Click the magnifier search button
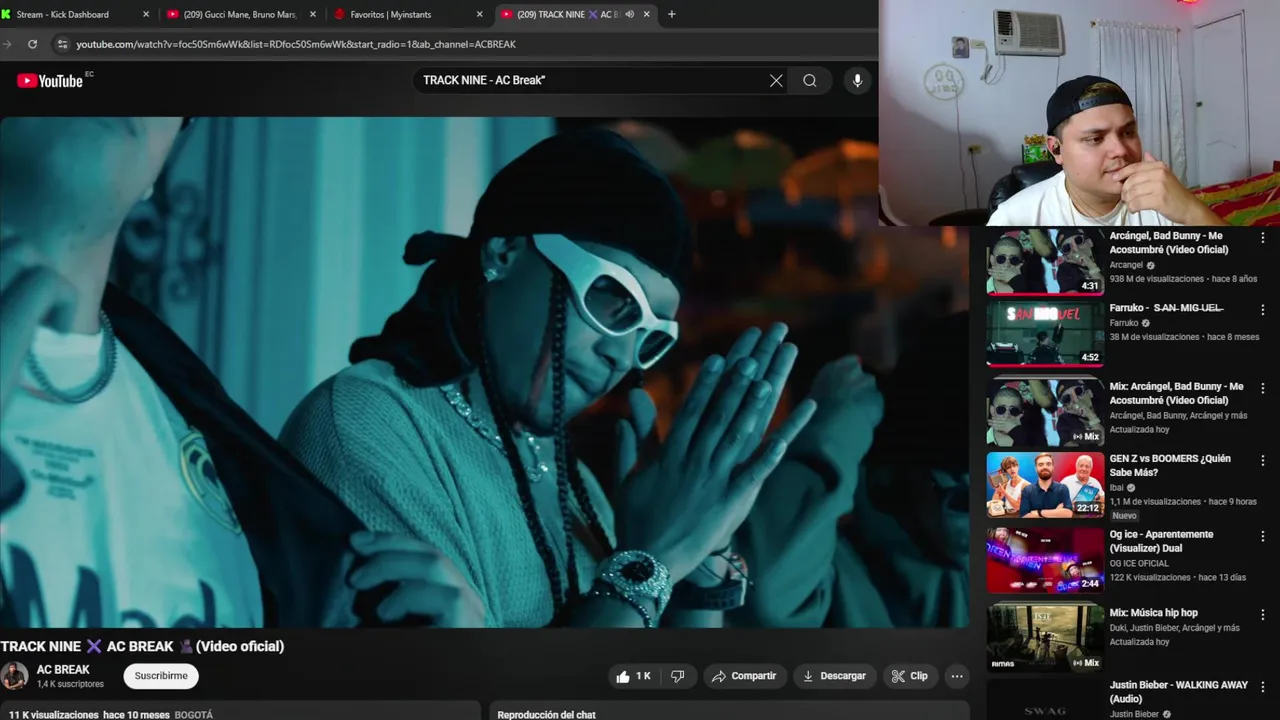 coord(810,81)
